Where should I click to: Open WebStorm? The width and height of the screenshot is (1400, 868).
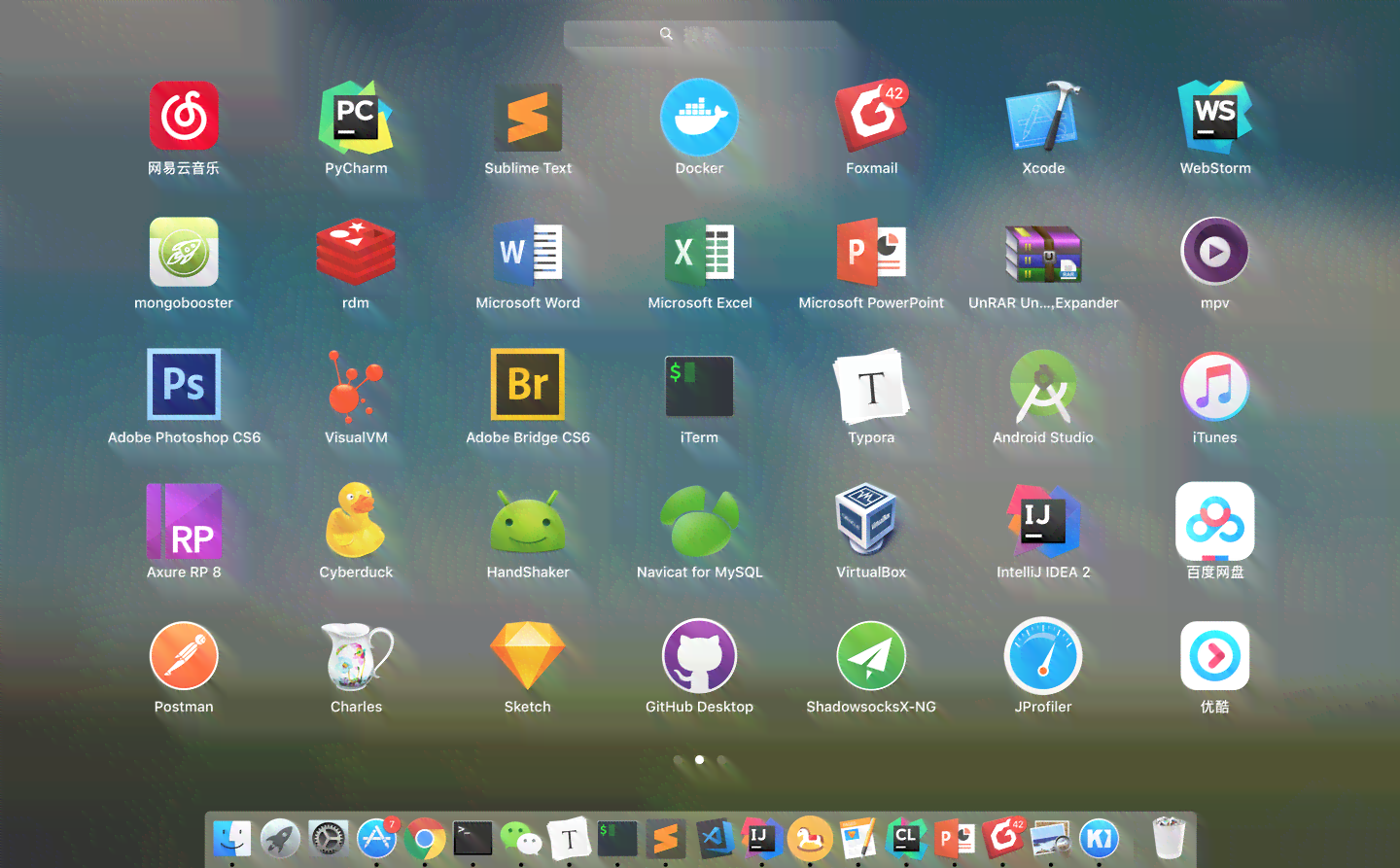(x=1215, y=117)
